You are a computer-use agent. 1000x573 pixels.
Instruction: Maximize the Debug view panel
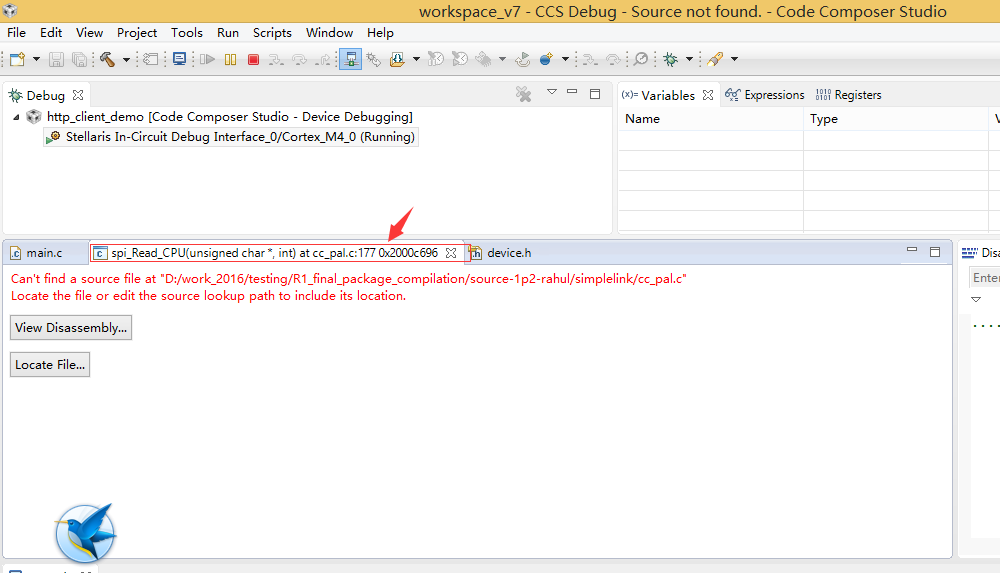point(595,94)
